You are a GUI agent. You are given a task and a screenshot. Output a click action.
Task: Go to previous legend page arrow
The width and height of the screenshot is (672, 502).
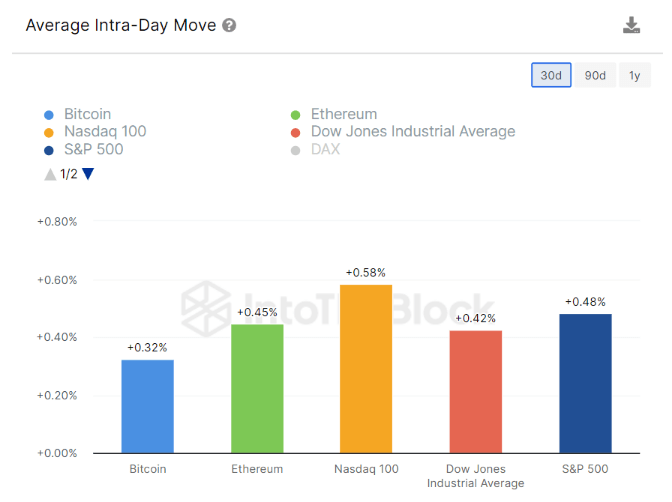click(x=50, y=174)
